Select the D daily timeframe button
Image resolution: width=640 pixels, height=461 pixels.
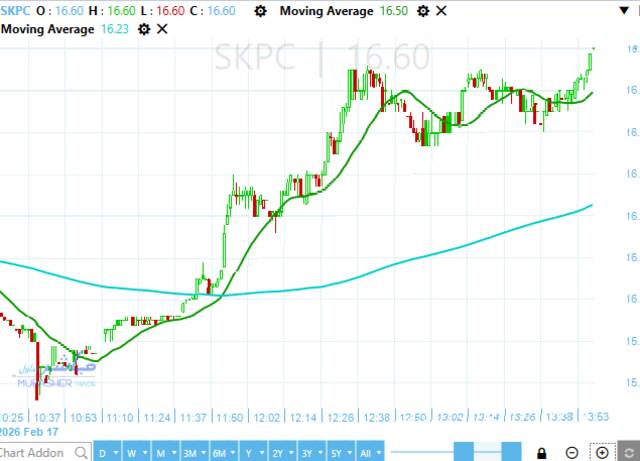tap(107, 453)
